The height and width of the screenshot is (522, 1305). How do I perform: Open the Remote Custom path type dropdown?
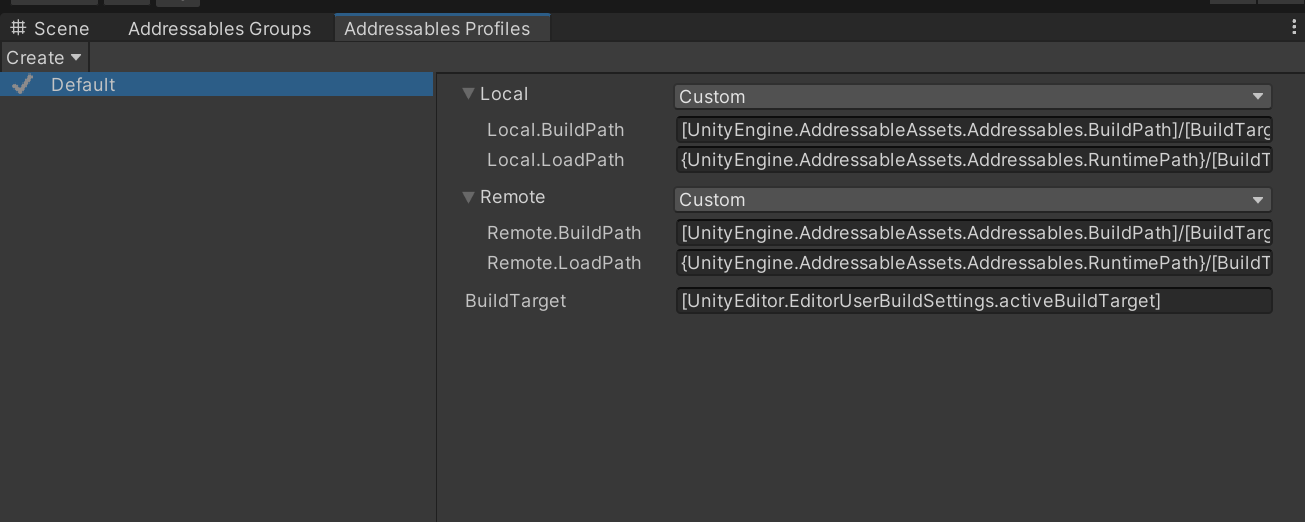click(972, 200)
